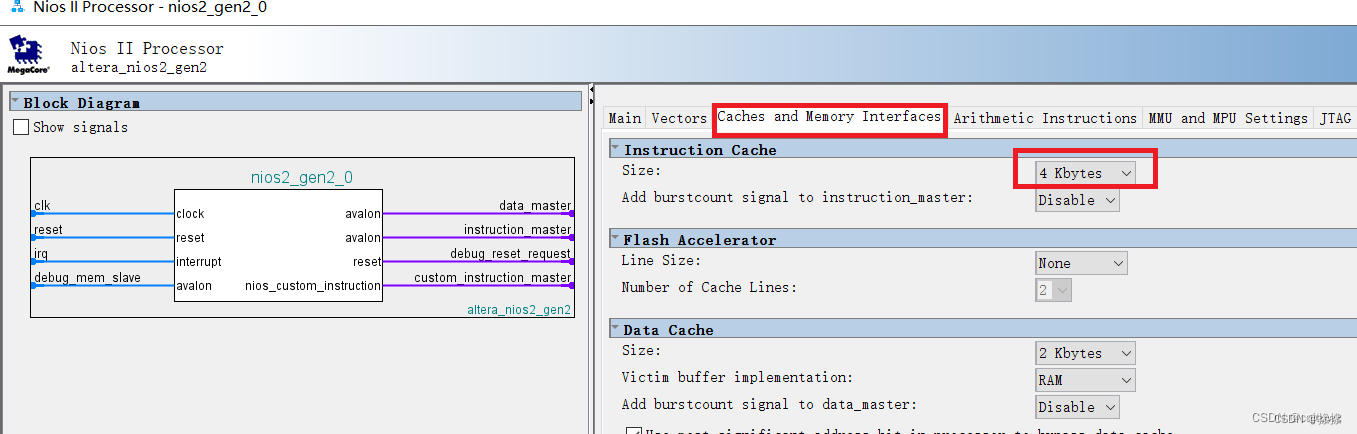The image size is (1357, 434).
Task: Click the interrupt port label
Action: point(199,262)
